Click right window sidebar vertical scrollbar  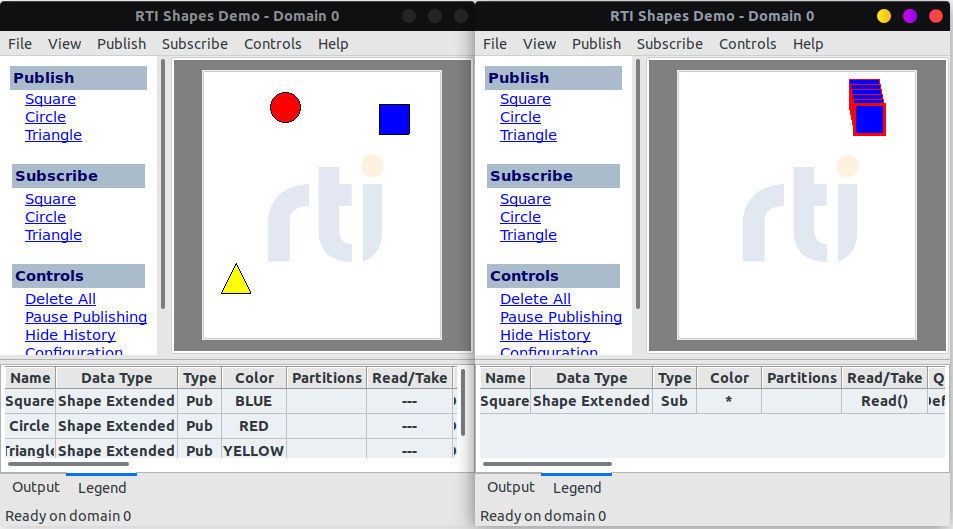[x=638, y=184]
